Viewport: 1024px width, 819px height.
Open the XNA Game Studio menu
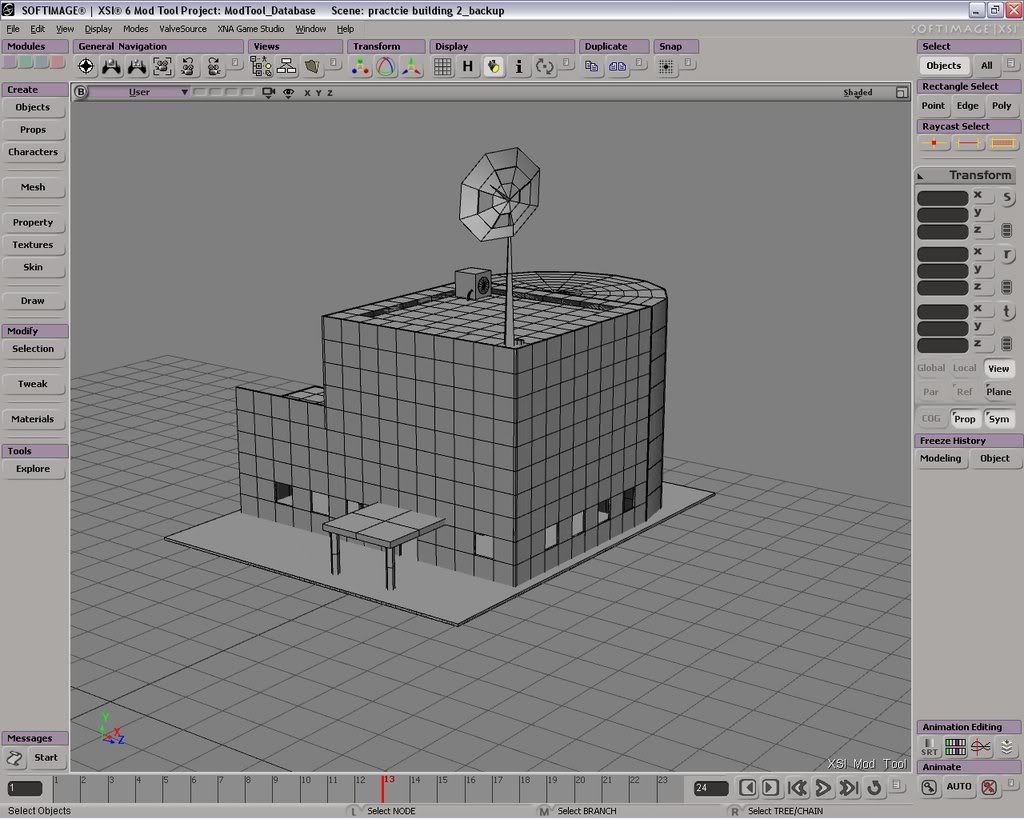click(251, 29)
